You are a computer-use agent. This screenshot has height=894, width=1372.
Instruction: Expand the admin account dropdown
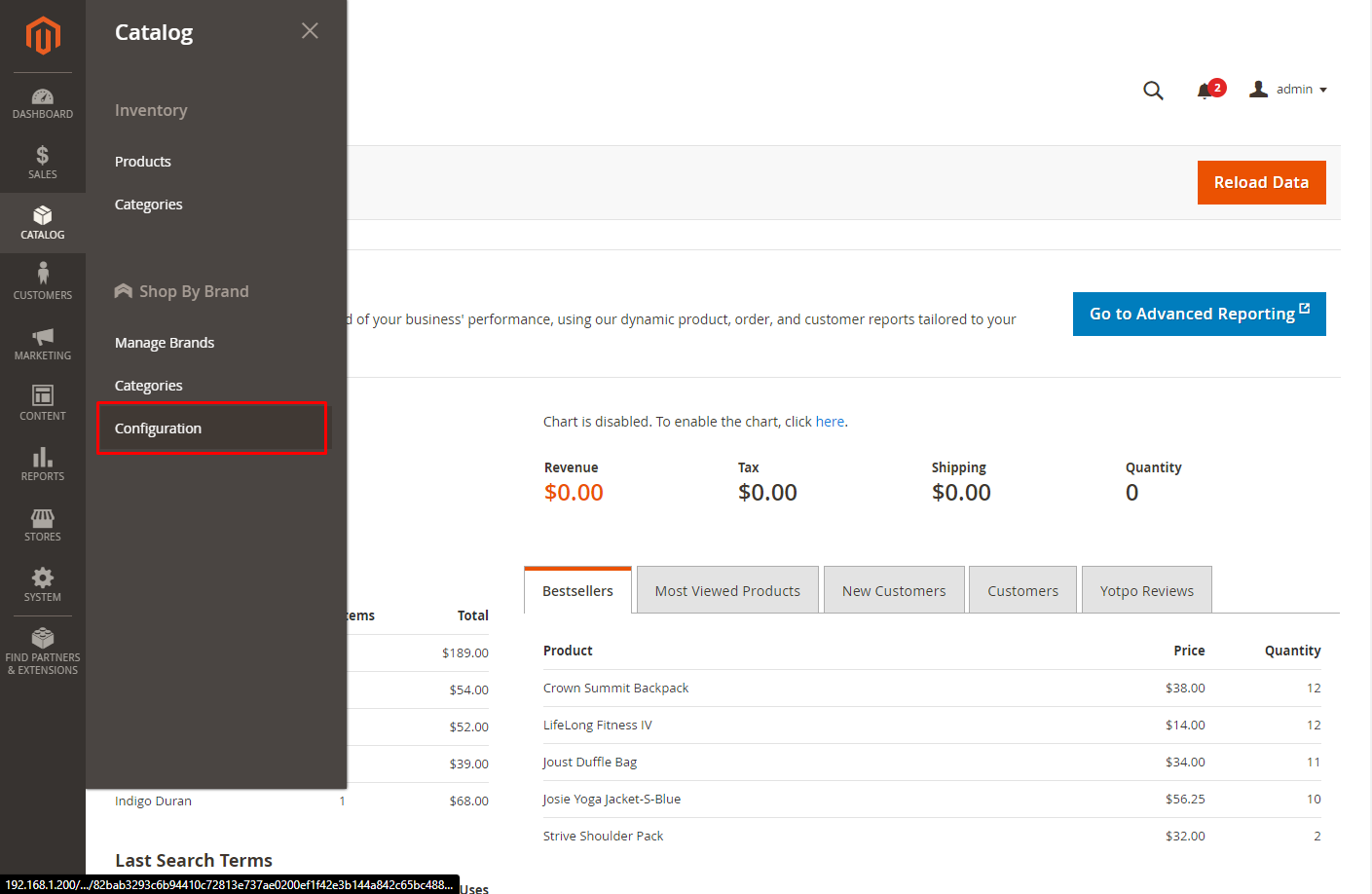(1288, 90)
